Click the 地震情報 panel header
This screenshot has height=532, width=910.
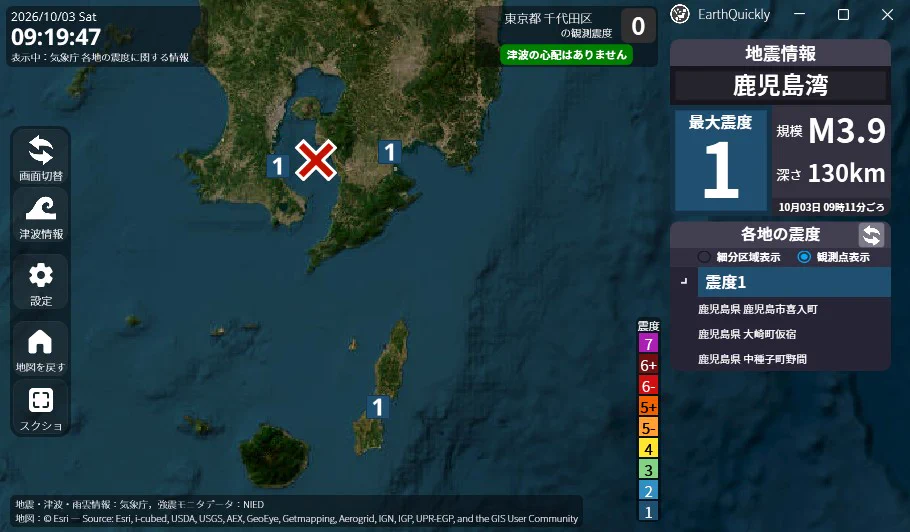(x=780, y=53)
